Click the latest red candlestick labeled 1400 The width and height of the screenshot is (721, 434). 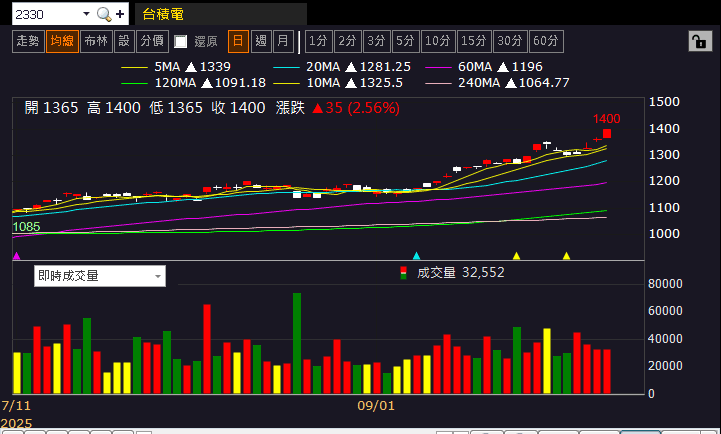607,133
